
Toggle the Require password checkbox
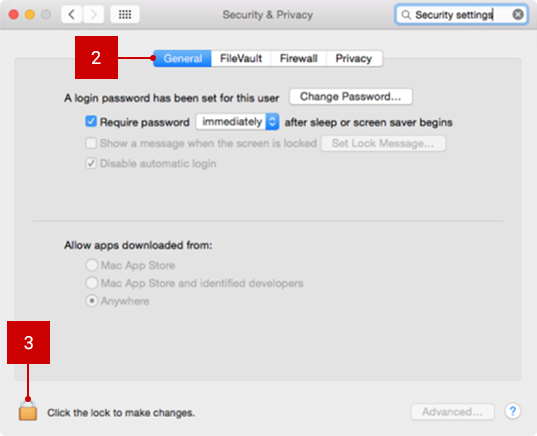point(91,122)
